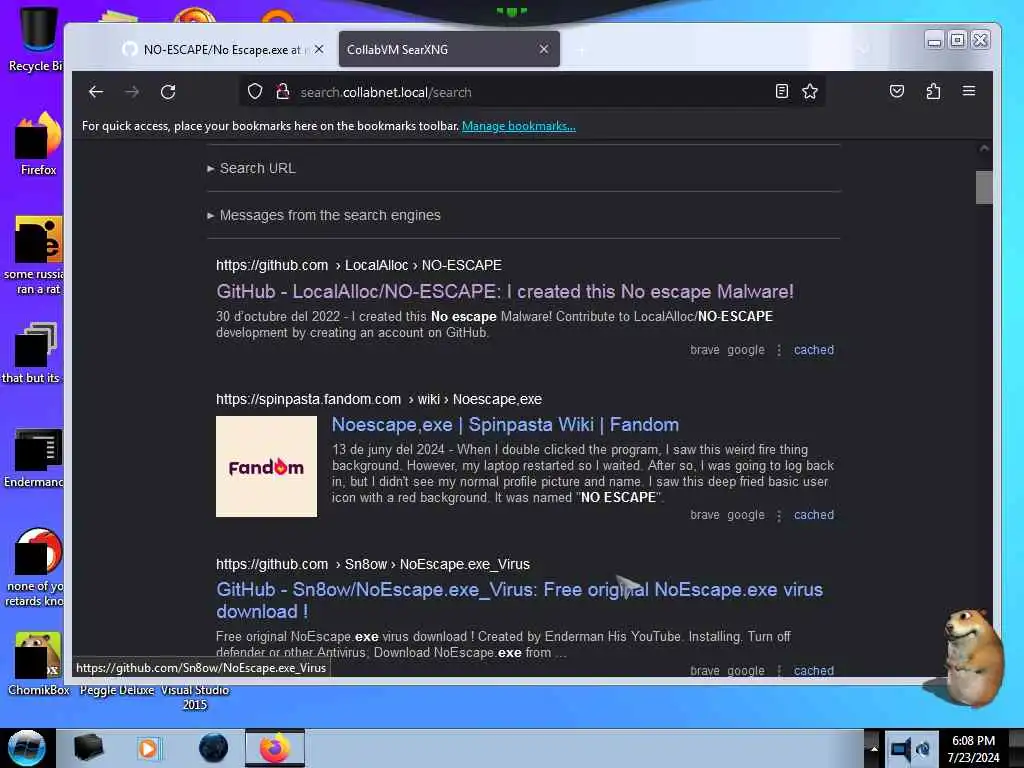Open GitHub Sn8ow/NoEscape.exe_Virus result title

coord(519,600)
